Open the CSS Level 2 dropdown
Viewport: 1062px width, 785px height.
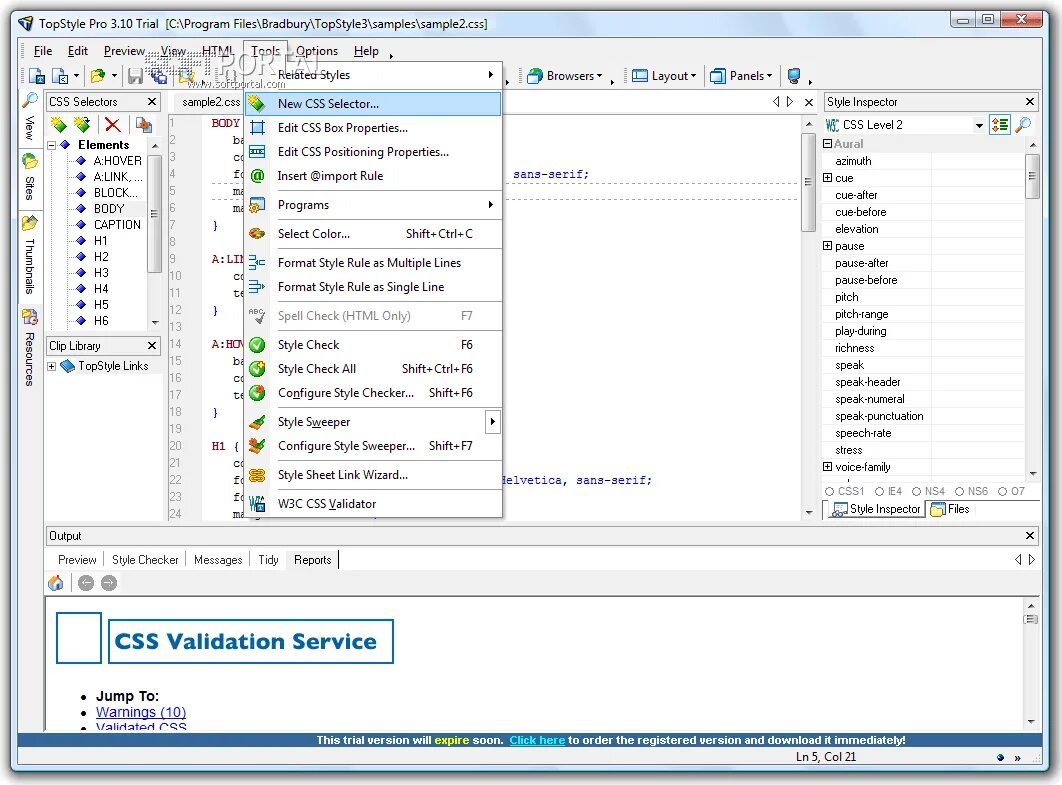click(x=979, y=125)
